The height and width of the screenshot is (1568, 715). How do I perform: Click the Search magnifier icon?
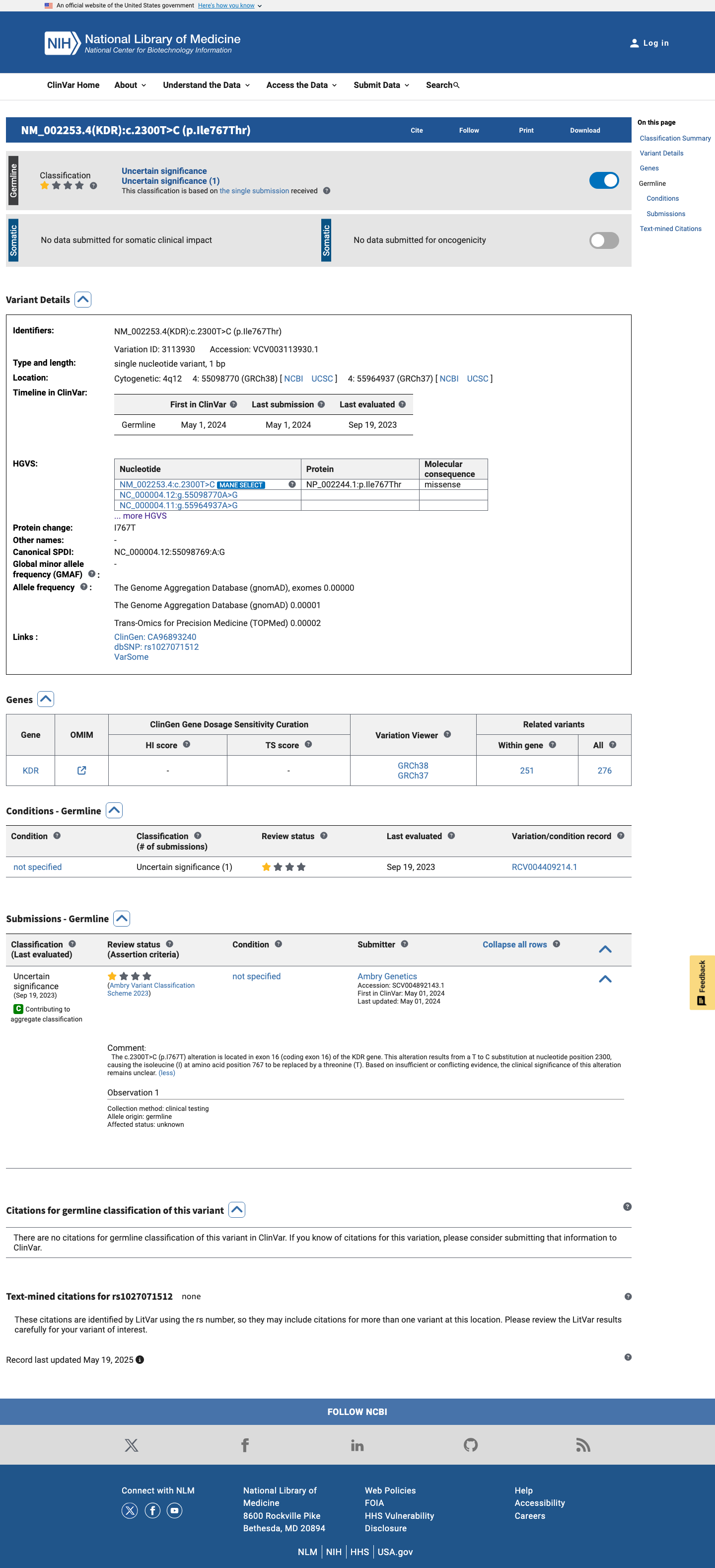[x=456, y=85]
